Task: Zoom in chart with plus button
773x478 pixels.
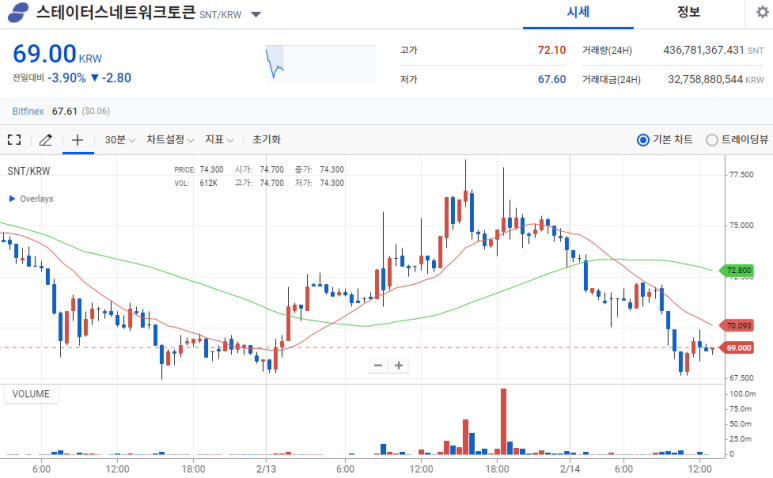Action: (399, 365)
